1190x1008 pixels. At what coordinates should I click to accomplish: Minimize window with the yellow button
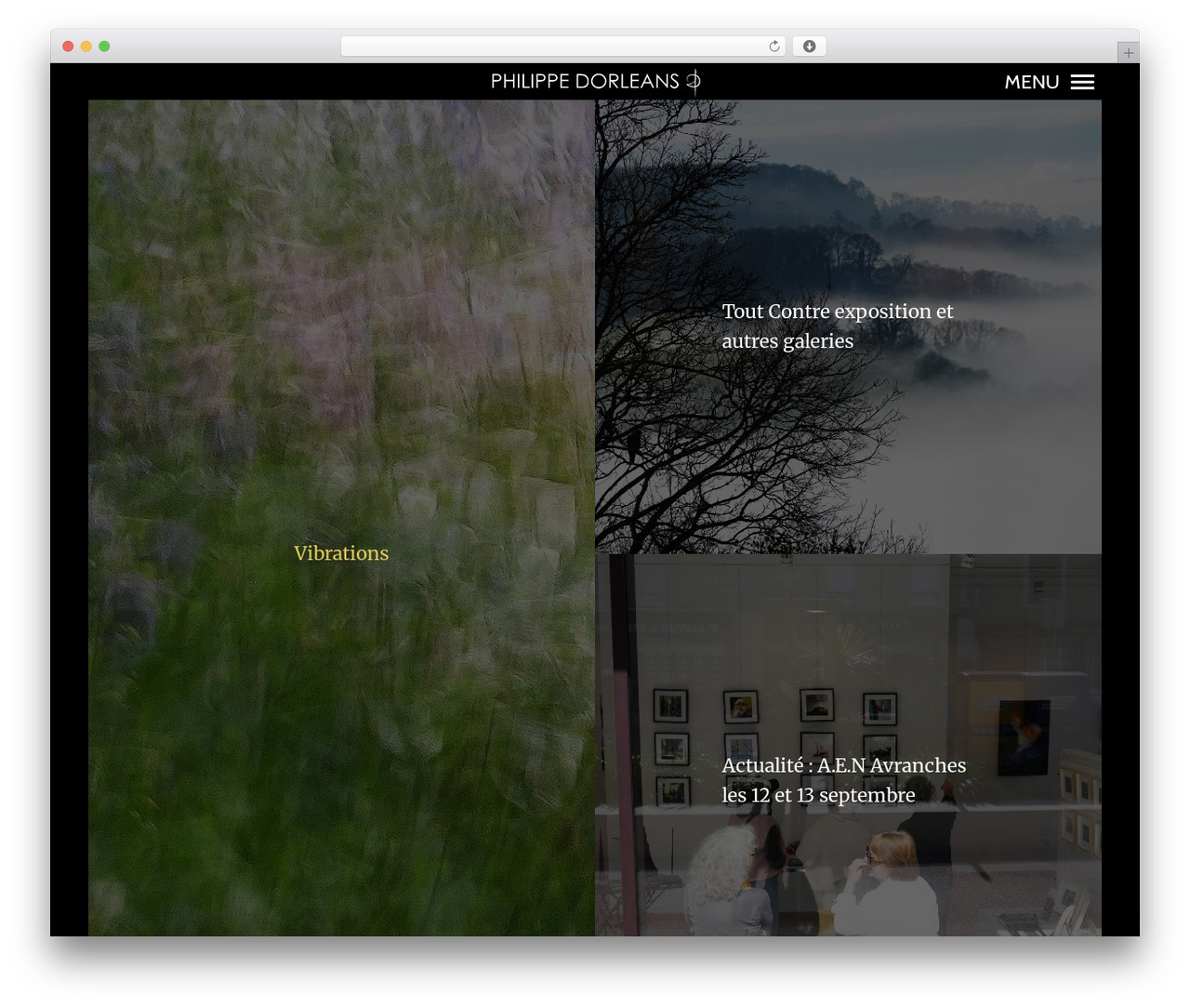click(x=86, y=46)
